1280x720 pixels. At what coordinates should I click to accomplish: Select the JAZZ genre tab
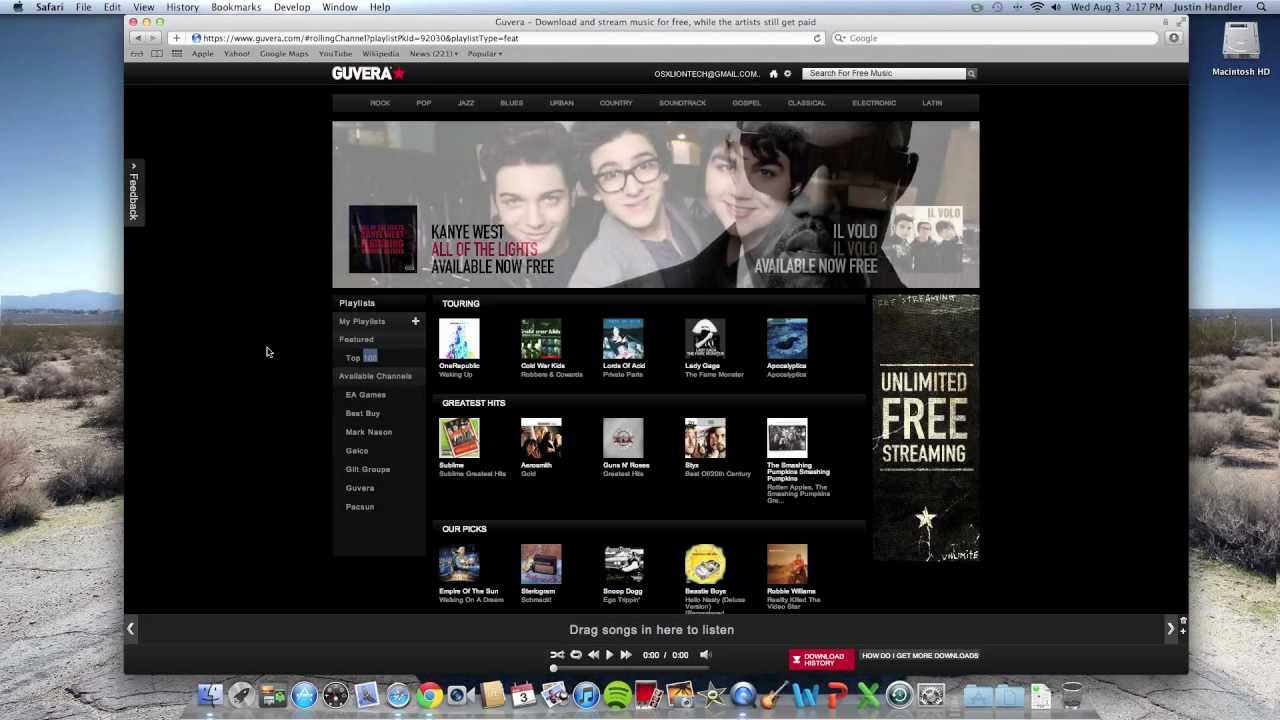tap(466, 103)
